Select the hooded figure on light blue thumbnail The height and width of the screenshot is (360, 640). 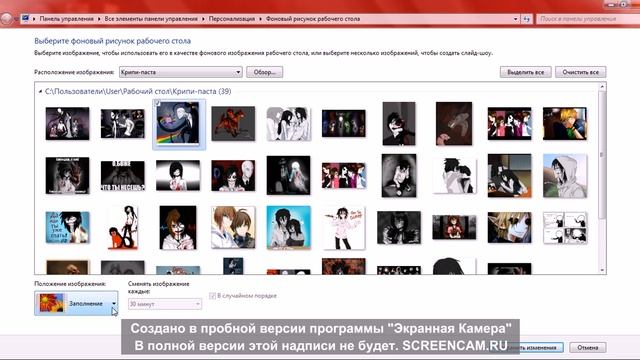tap(565, 176)
